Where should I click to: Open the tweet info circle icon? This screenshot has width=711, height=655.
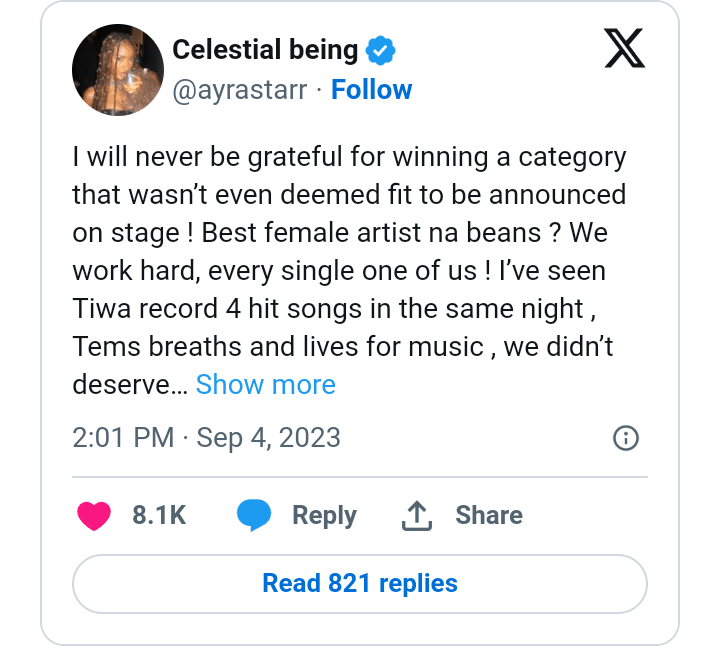pyautogui.click(x=626, y=438)
